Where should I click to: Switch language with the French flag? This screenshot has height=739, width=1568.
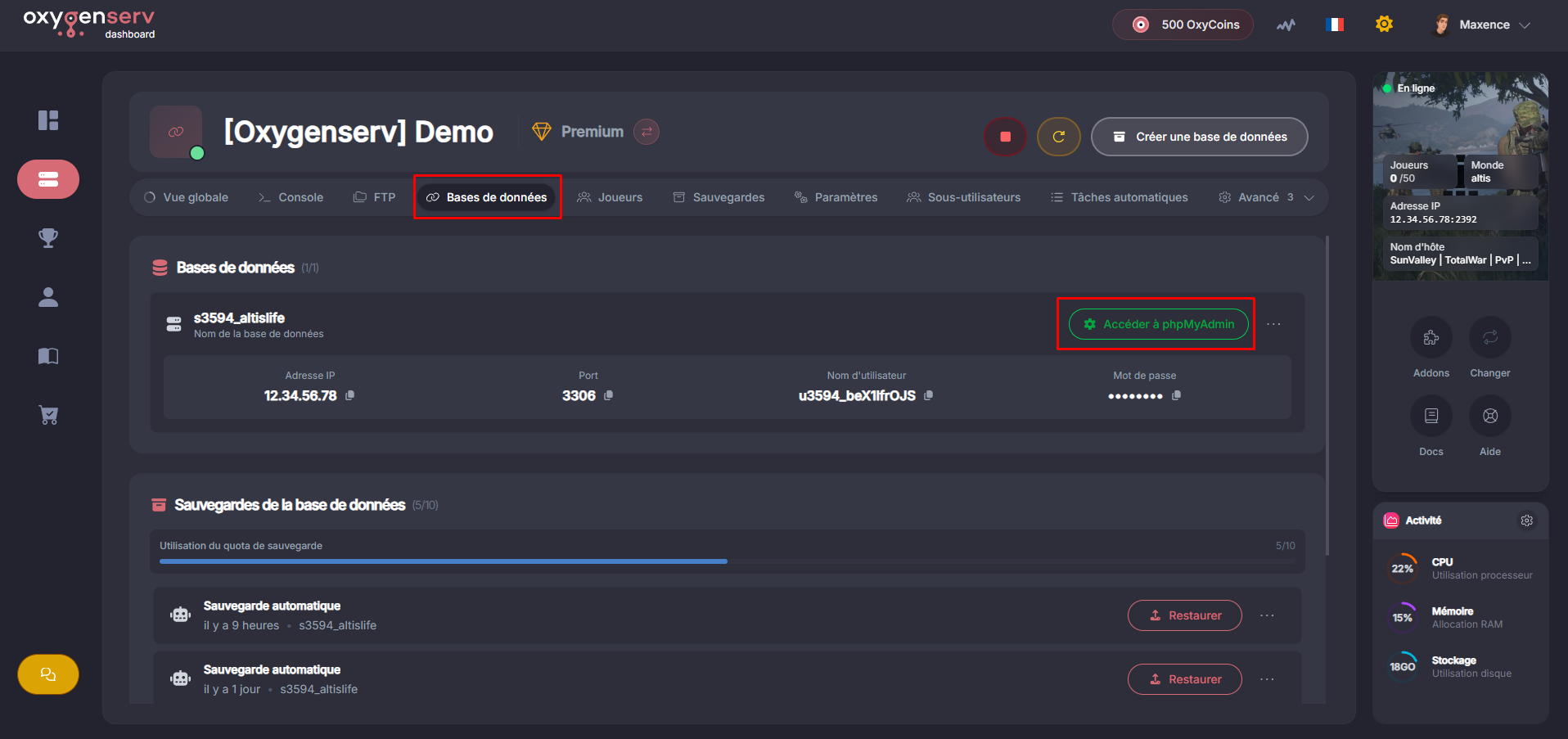point(1335,25)
